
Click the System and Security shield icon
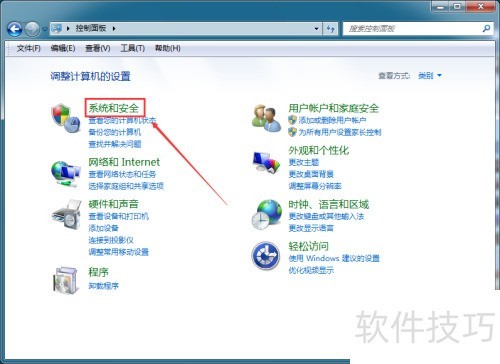(x=66, y=118)
